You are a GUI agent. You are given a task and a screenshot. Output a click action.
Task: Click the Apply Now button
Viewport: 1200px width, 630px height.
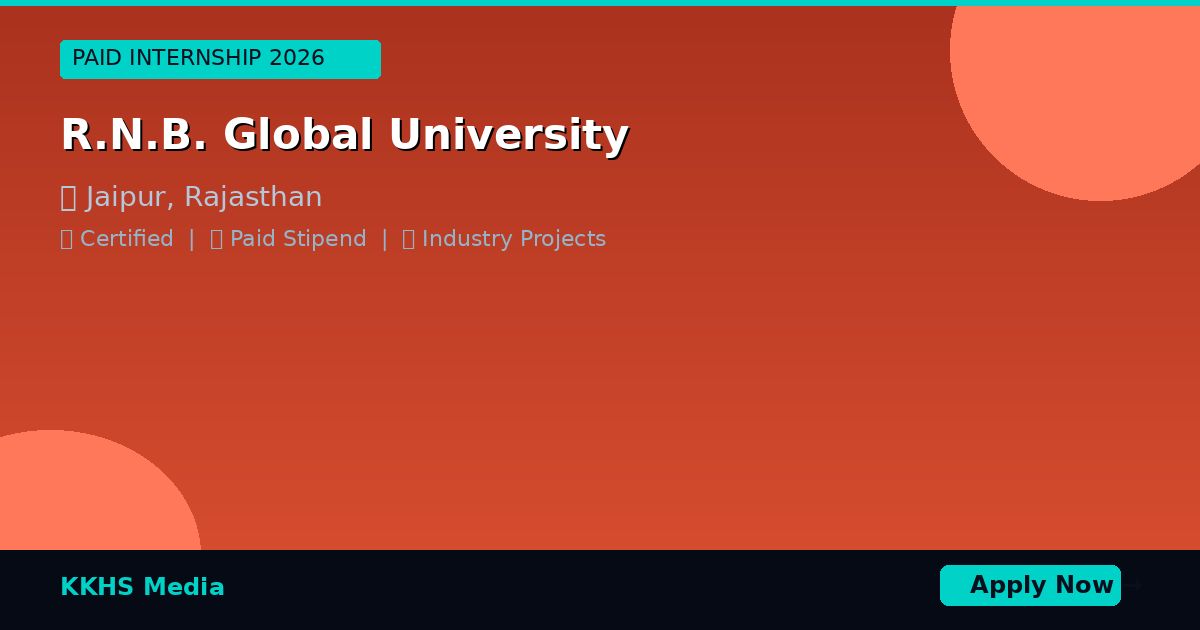click(x=1030, y=585)
